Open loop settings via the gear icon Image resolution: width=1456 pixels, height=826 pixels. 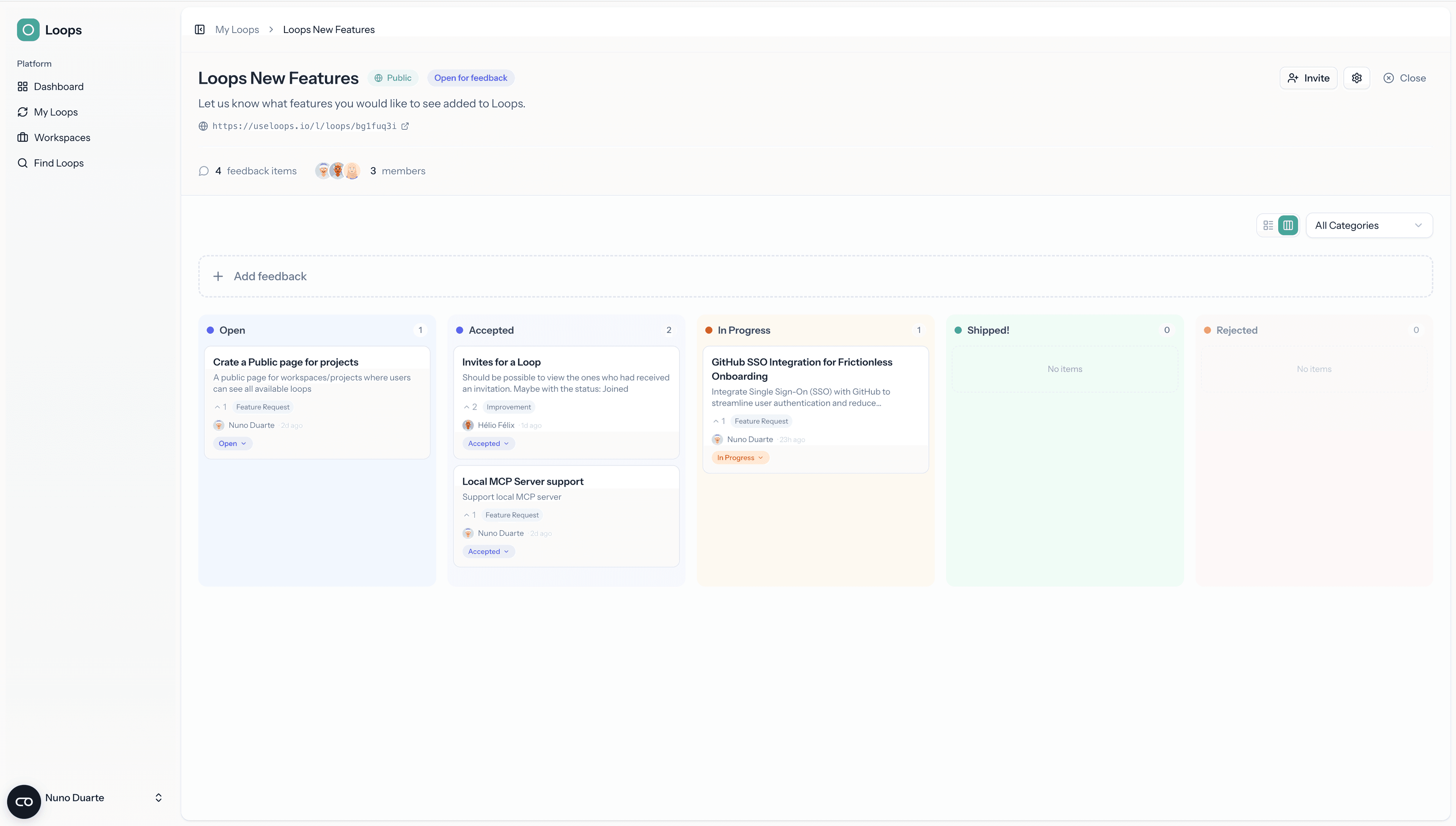coord(1357,78)
